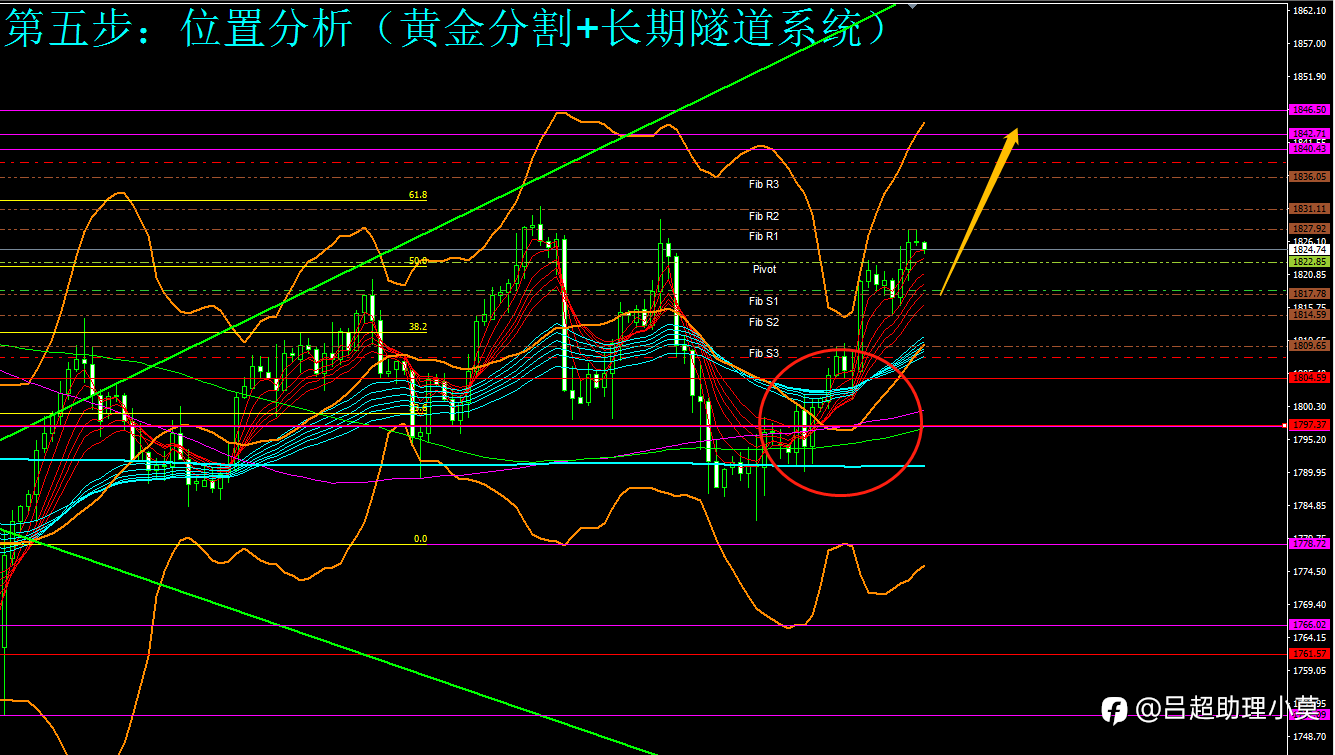Click the Pivot level label

764,269
